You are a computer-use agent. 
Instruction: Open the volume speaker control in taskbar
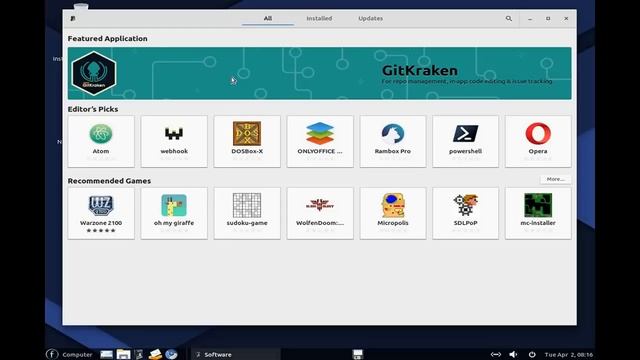(x=513, y=354)
